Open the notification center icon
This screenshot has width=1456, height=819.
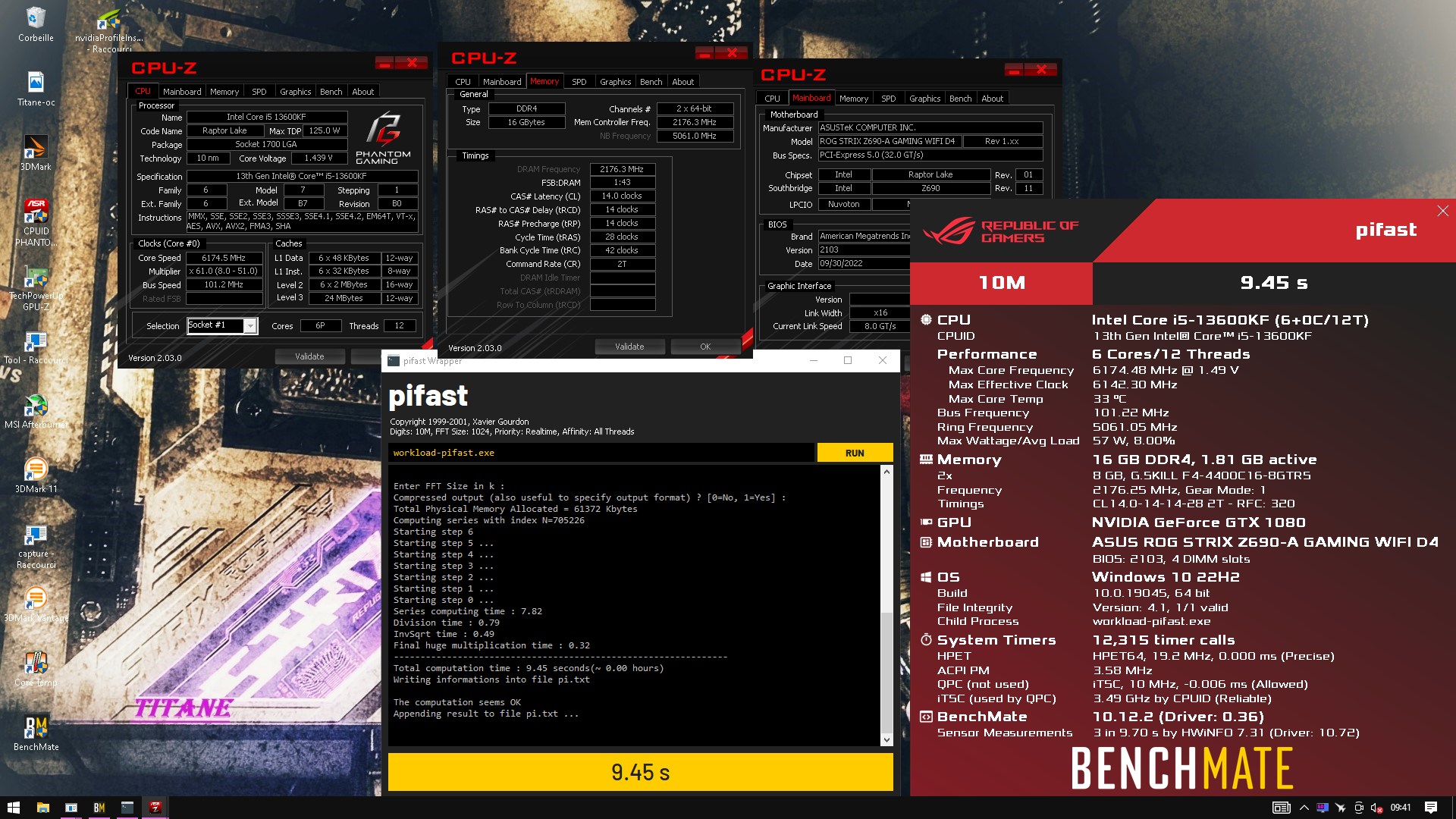coord(1431,808)
